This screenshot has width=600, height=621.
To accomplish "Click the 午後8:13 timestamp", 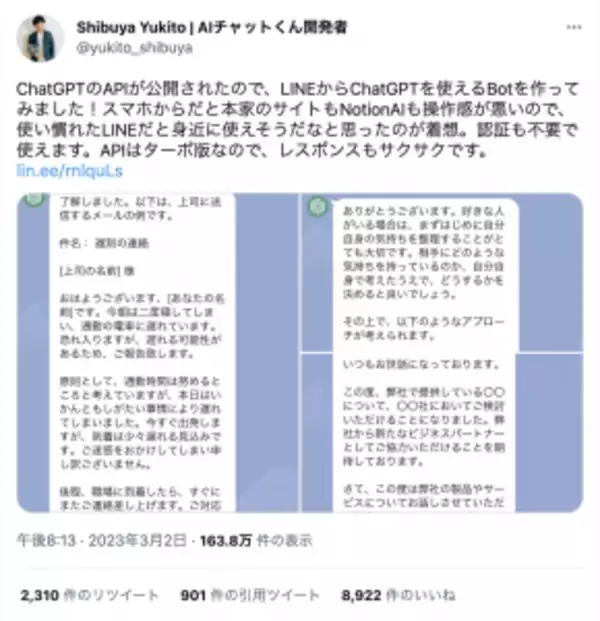I will [46, 540].
